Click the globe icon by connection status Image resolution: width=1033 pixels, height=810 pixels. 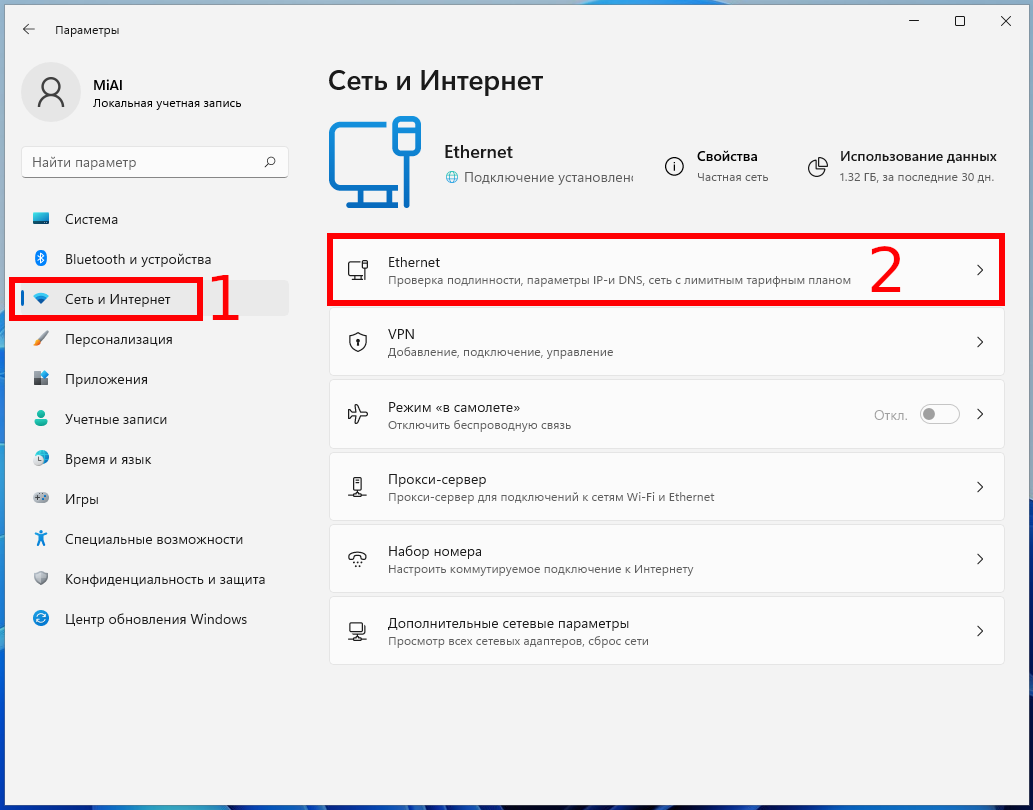point(451,177)
